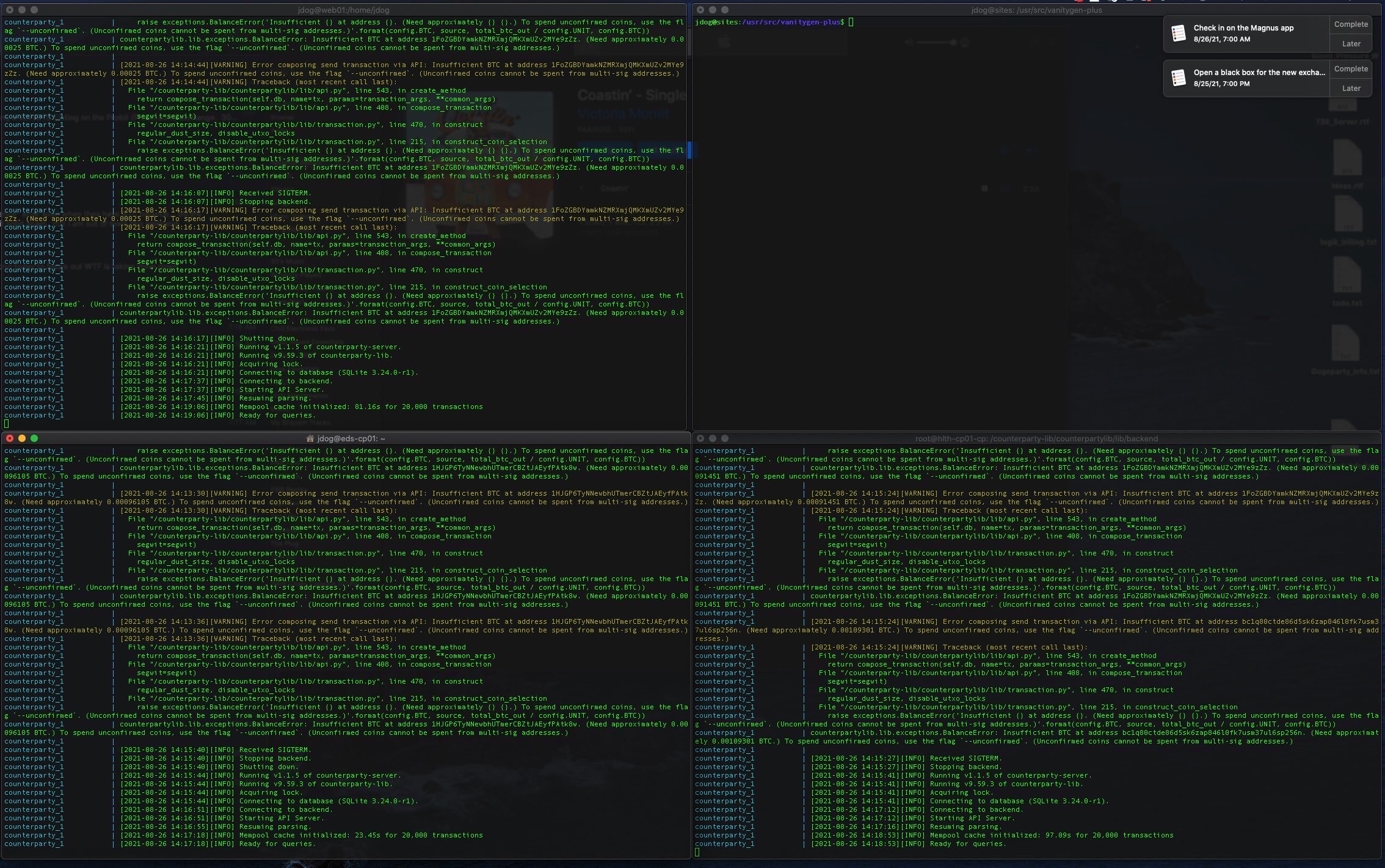Click '14:17:37 Starting API Server' in web01

[x=222, y=389]
